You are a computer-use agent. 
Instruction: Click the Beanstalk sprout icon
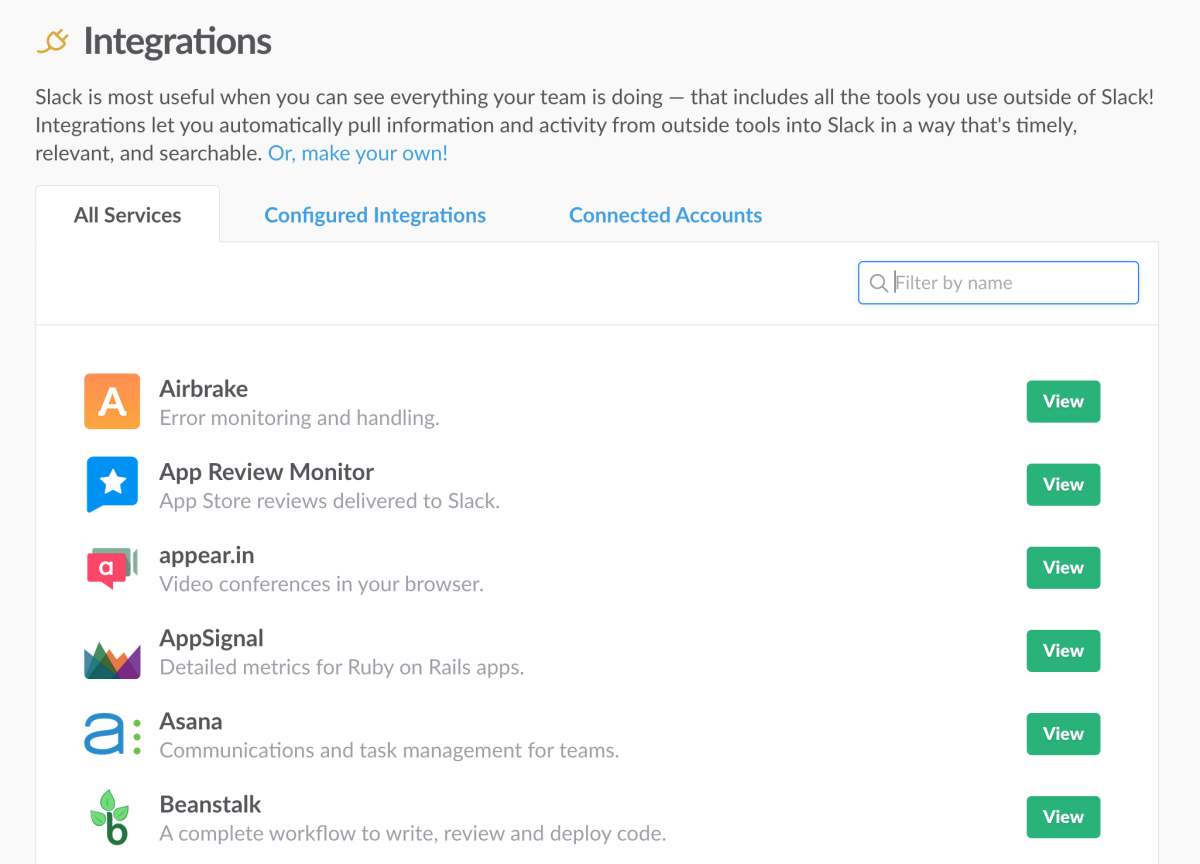(x=111, y=816)
